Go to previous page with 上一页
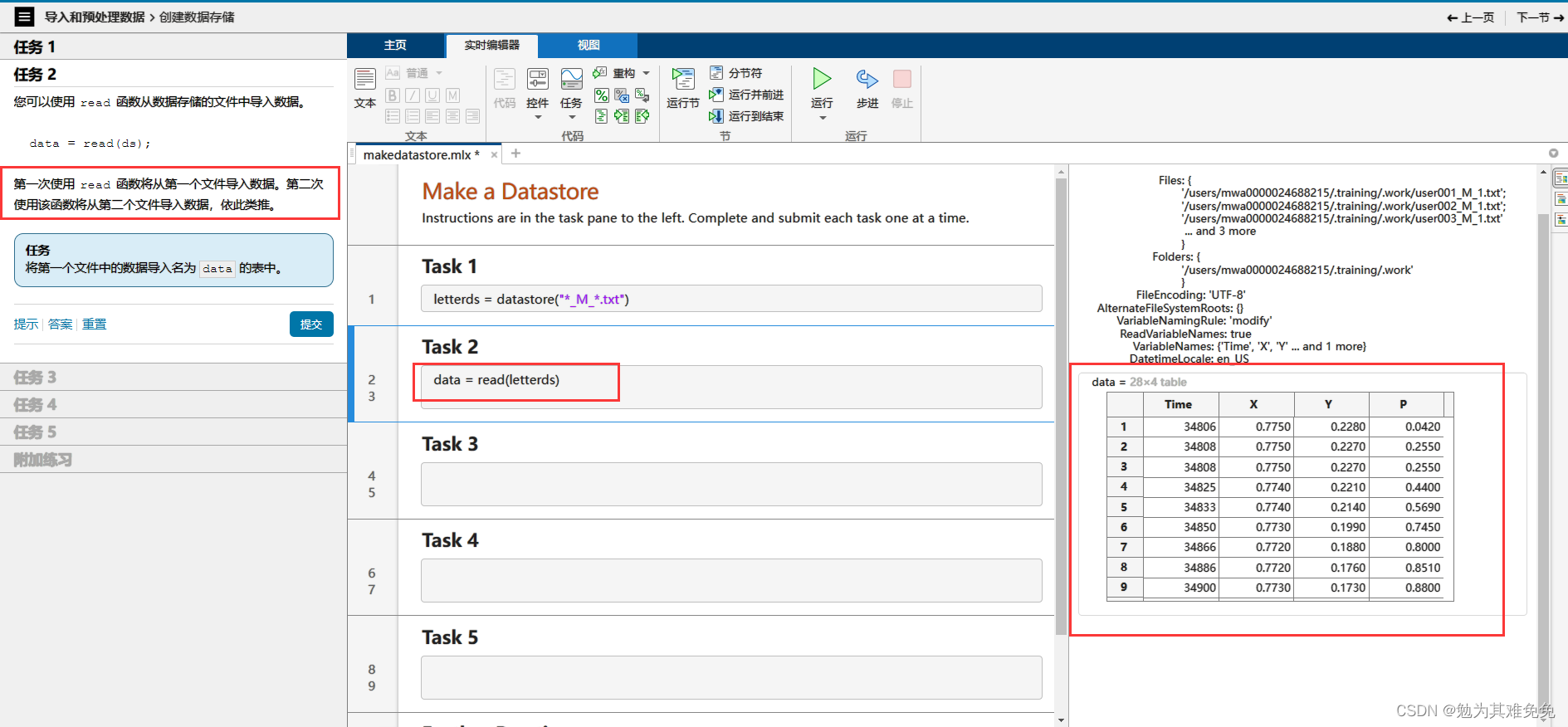 1470,17
